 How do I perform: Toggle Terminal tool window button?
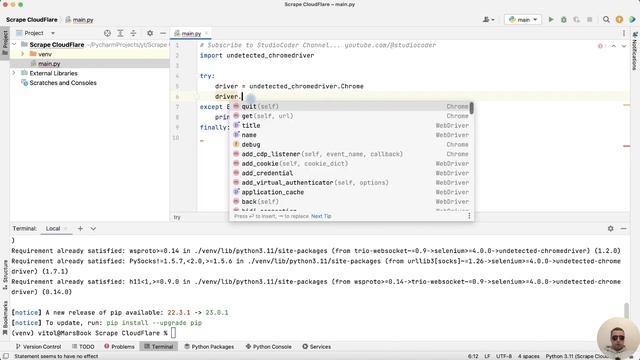pos(158,347)
